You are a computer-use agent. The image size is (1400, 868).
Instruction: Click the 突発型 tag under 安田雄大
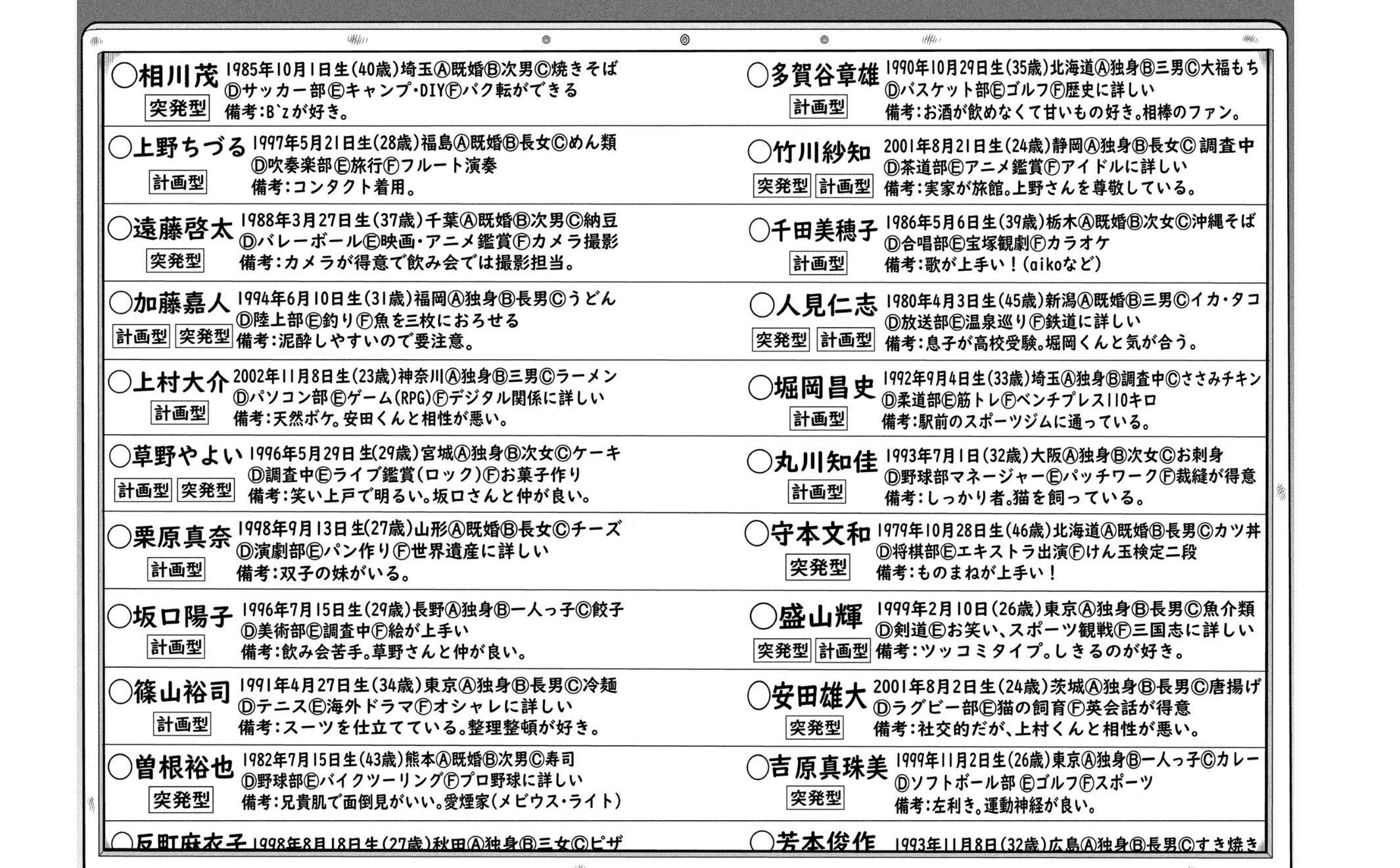(x=815, y=727)
